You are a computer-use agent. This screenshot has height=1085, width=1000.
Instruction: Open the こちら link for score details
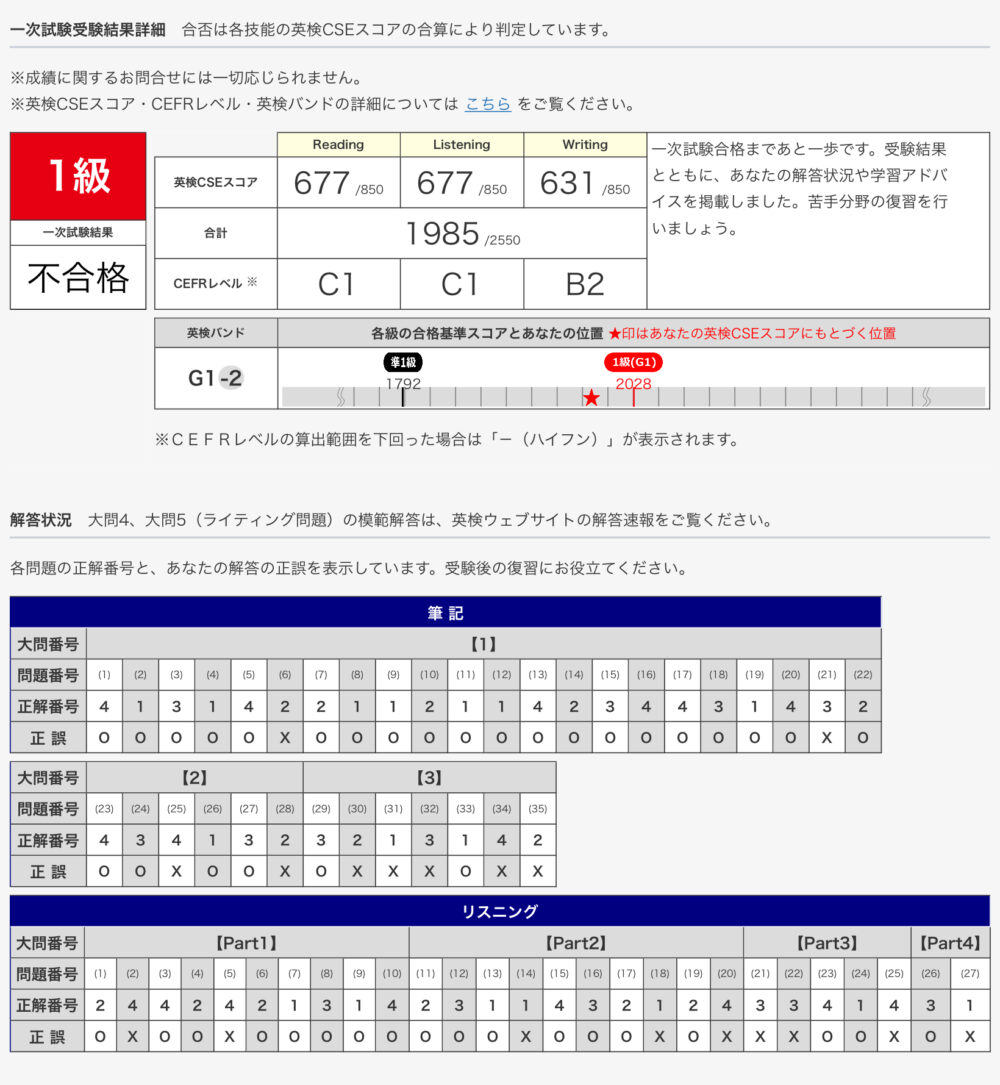point(488,104)
